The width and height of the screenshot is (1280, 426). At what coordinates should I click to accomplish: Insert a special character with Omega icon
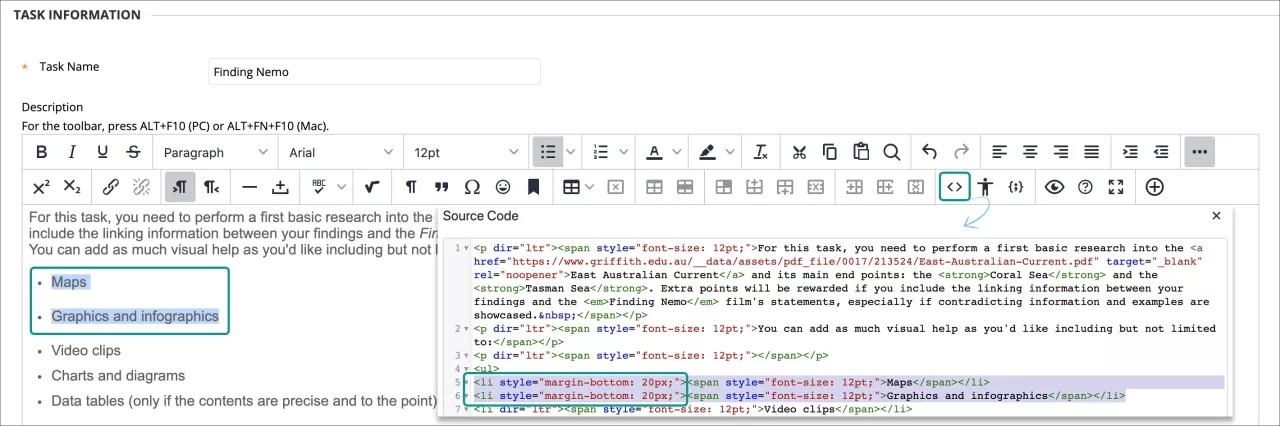coord(472,187)
